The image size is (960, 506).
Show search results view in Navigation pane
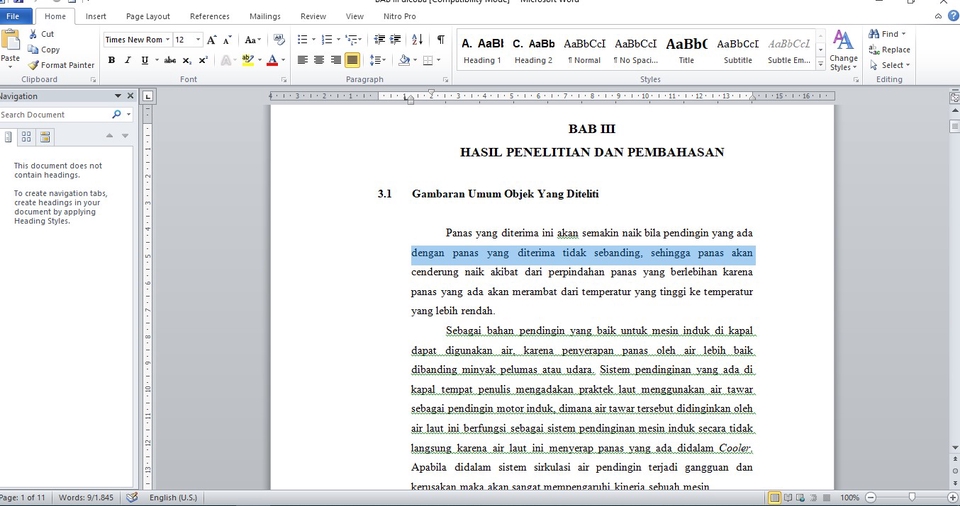(45, 137)
